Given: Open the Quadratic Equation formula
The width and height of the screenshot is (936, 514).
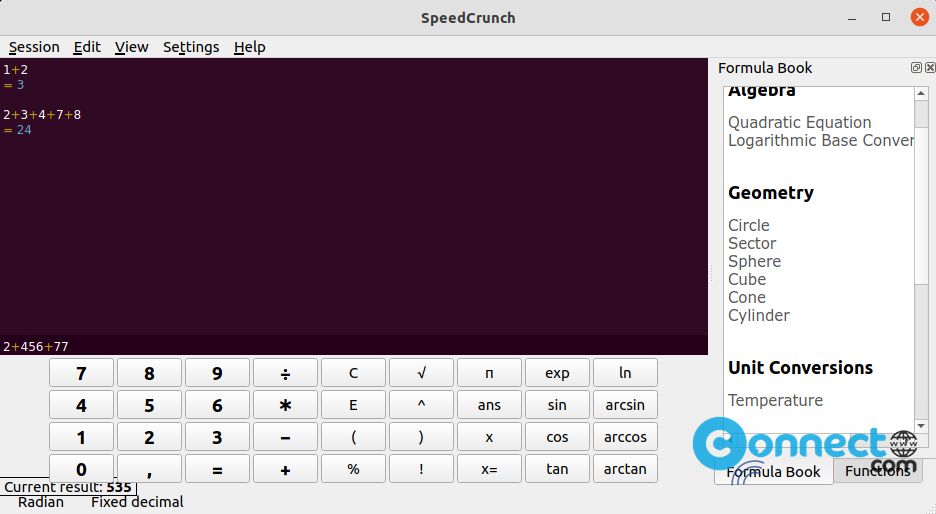Looking at the screenshot, I should point(799,122).
